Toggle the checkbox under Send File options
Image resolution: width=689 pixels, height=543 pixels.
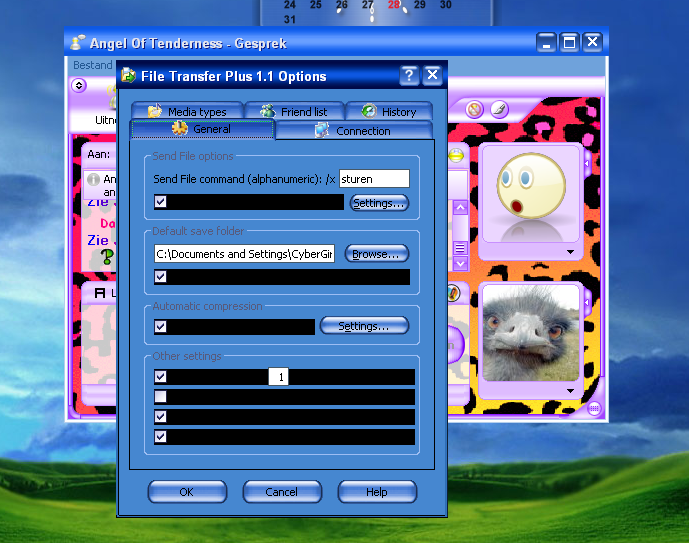tap(161, 202)
